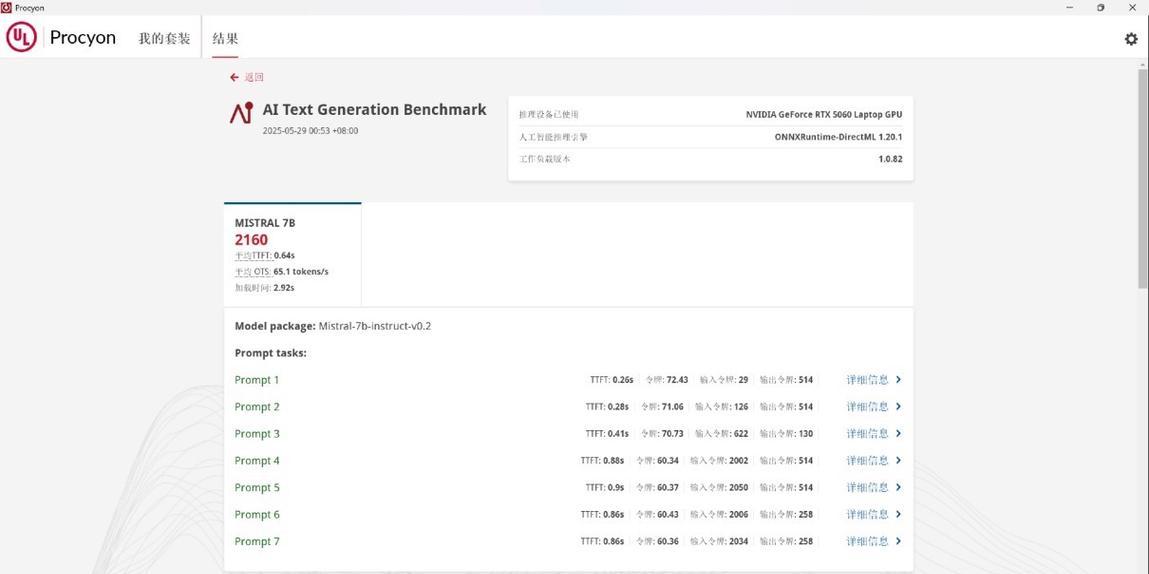Open 详细信息 for Prompt 6

[867, 515]
